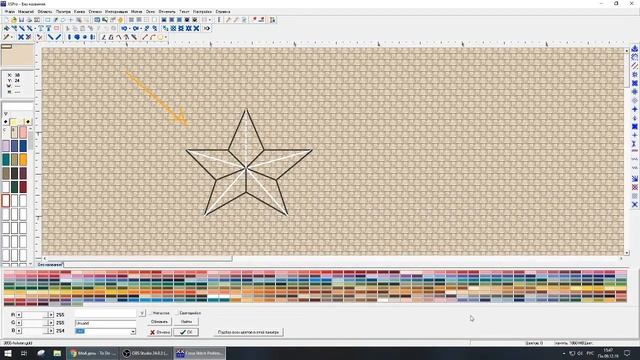
Task: Increase G value with right arrow
Action: 51,322
